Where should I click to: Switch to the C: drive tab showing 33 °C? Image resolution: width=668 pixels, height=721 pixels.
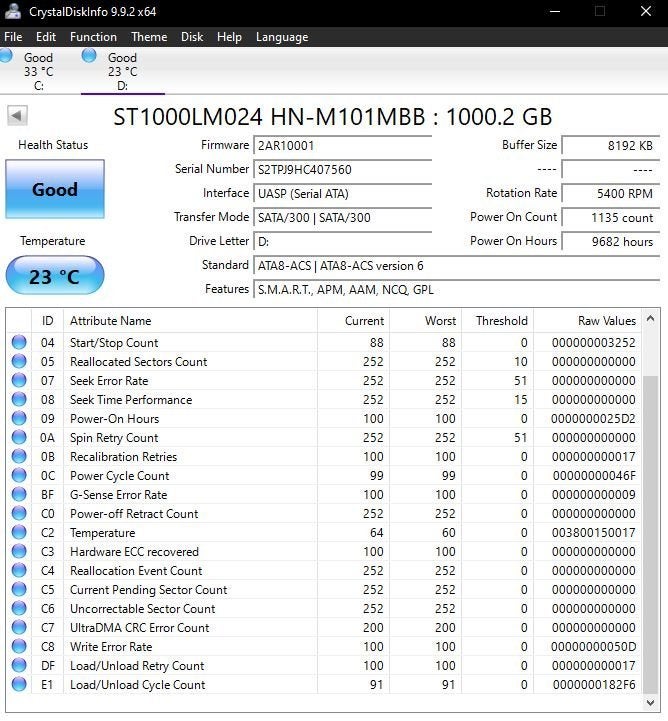(x=38, y=71)
